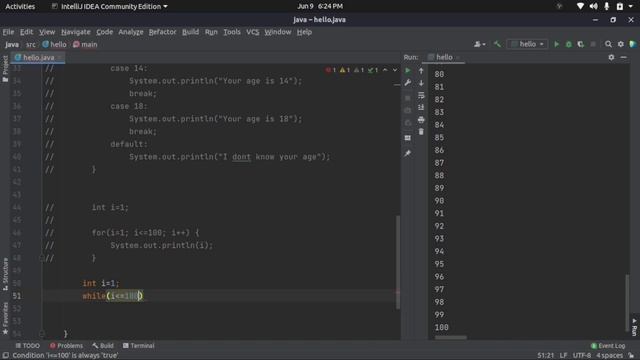Open the VCS menu

pyautogui.click(x=253, y=32)
